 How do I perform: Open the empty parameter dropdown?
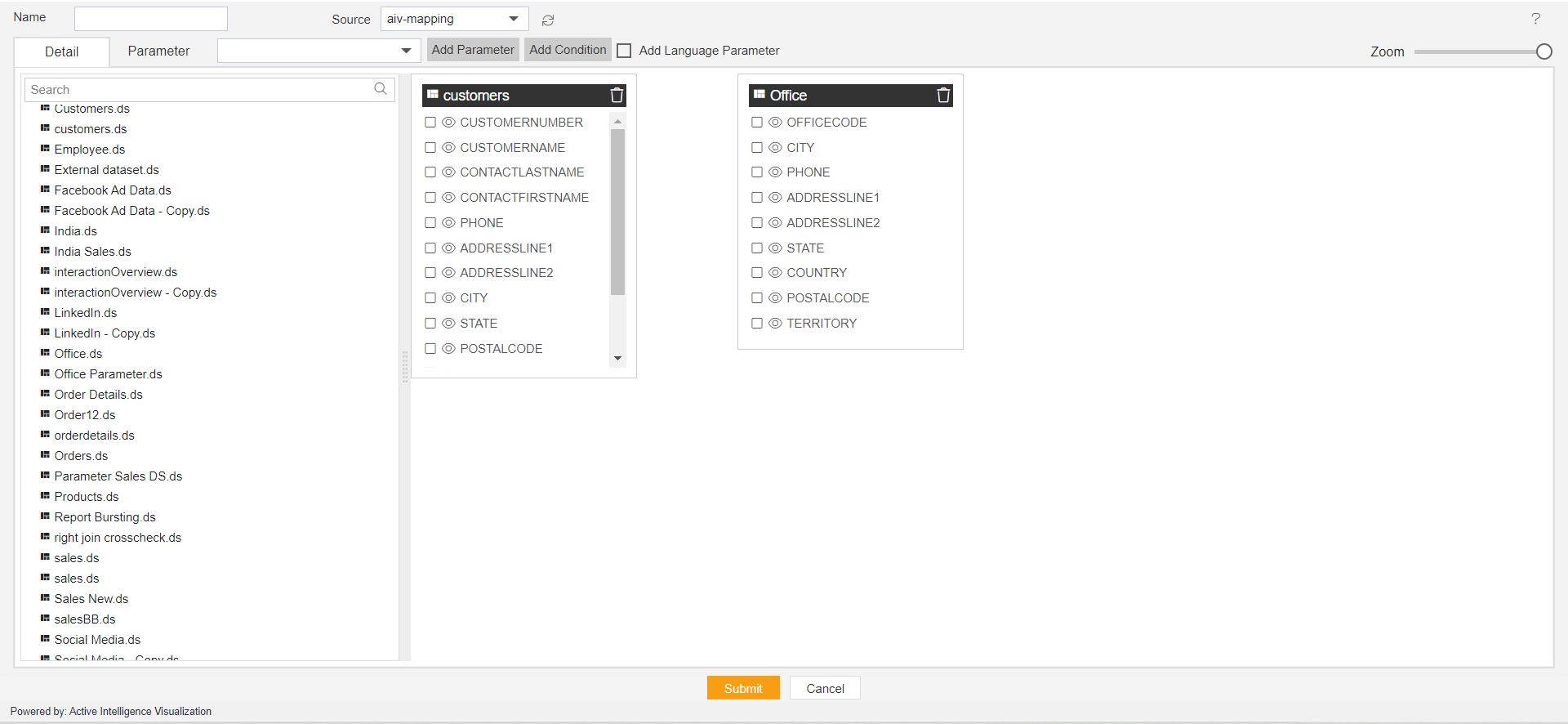318,51
